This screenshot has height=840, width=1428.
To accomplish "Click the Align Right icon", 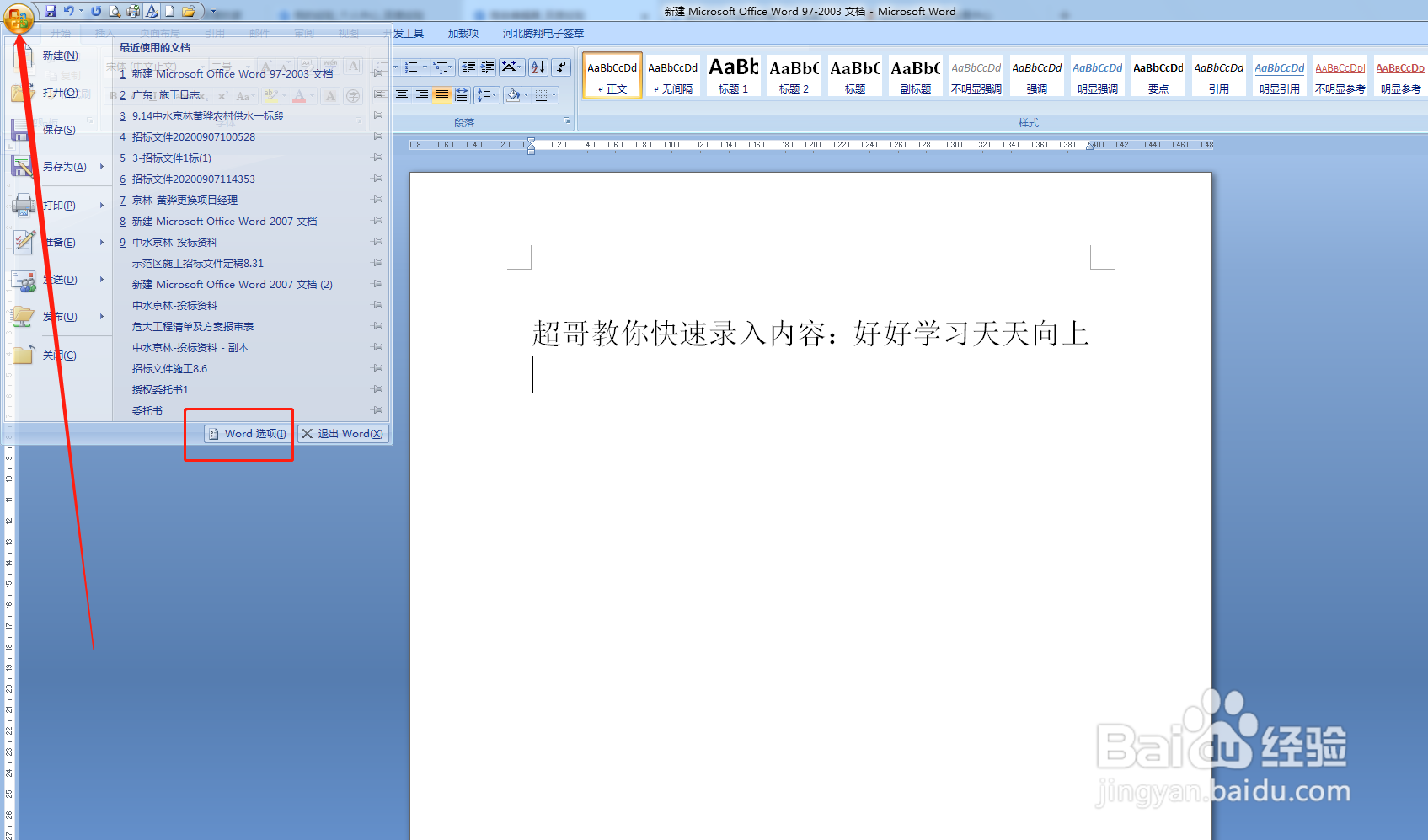I will coord(422,95).
